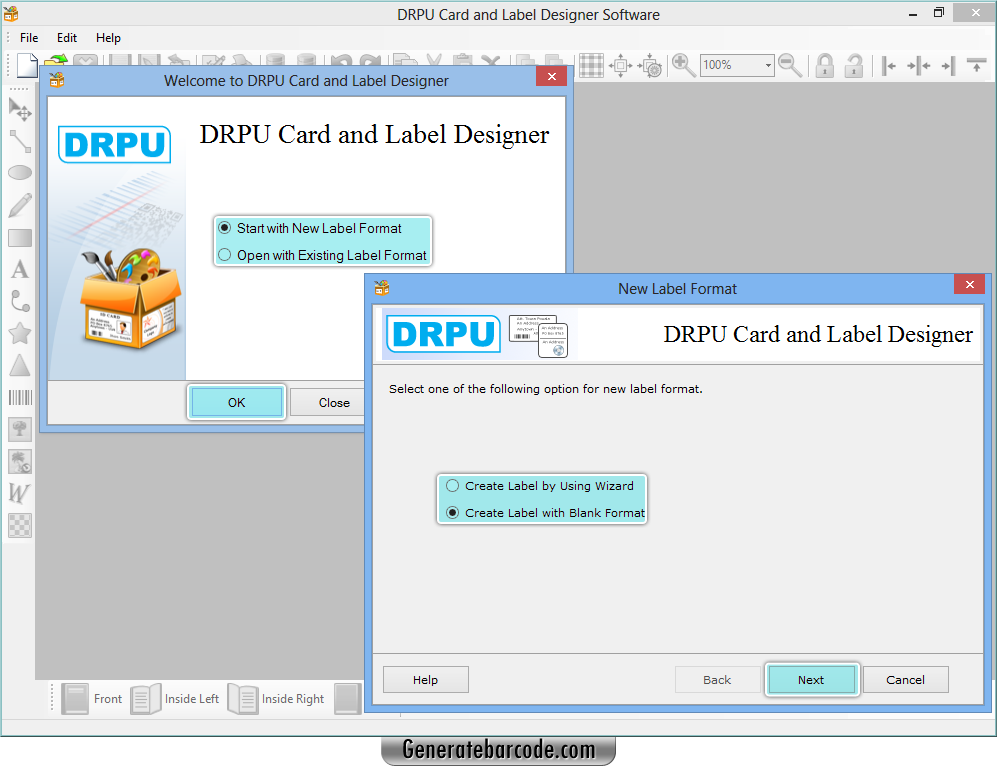997x766 pixels.
Task: Click 'Welcome to DRPU Card and Label Designer' title
Action: (306, 81)
